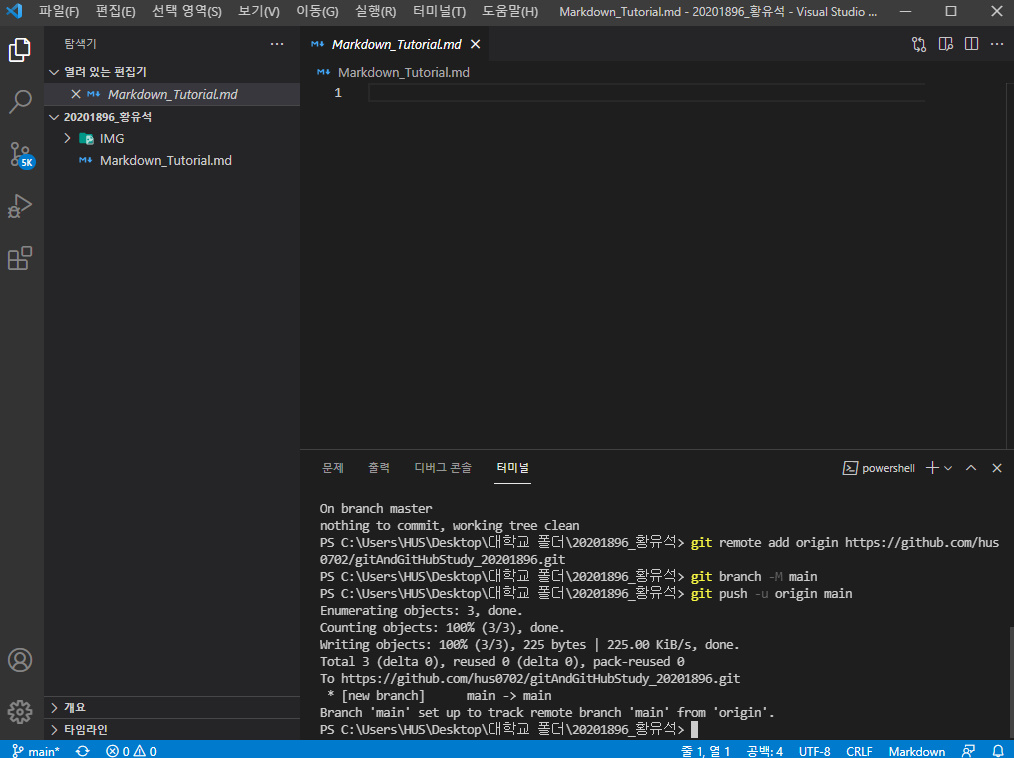Click the VS Code logo icon in title bar
1014x758 pixels.
pos(14,11)
